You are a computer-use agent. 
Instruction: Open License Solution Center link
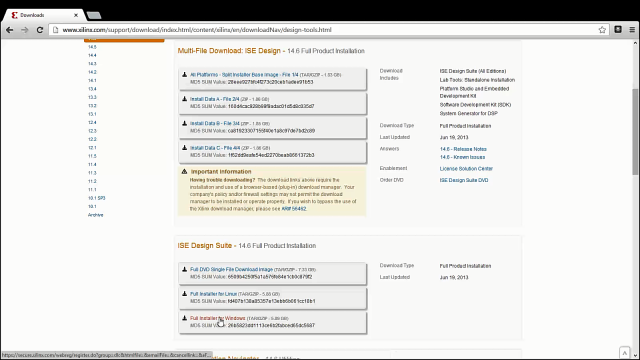click(466, 169)
